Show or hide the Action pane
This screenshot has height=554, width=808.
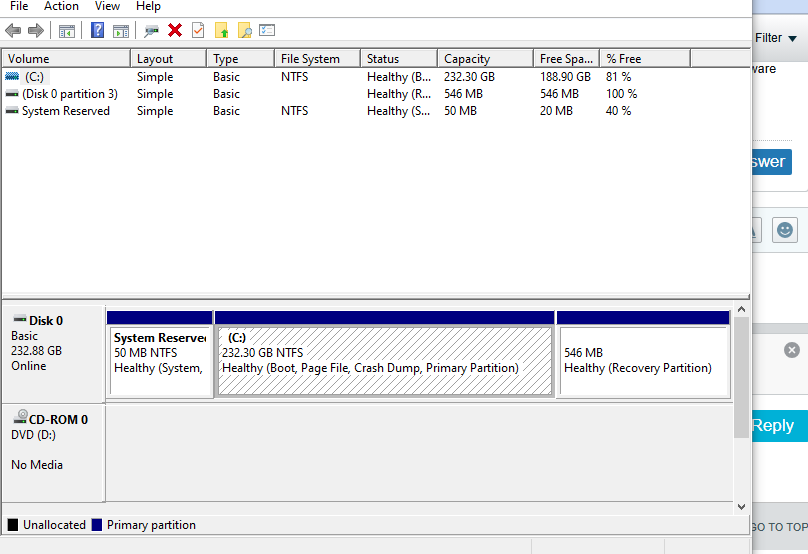pyautogui.click(x=121, y=31)
